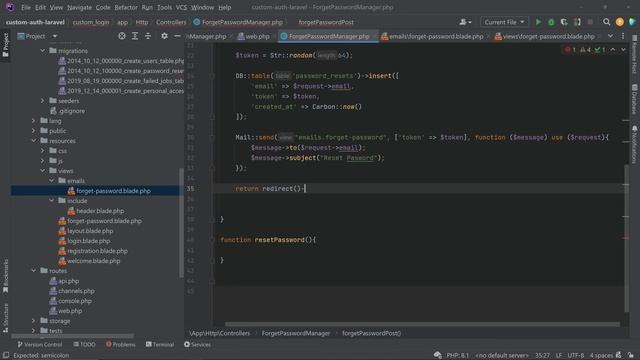
Task: Click the stop run icon
Action: click(590, 22)
